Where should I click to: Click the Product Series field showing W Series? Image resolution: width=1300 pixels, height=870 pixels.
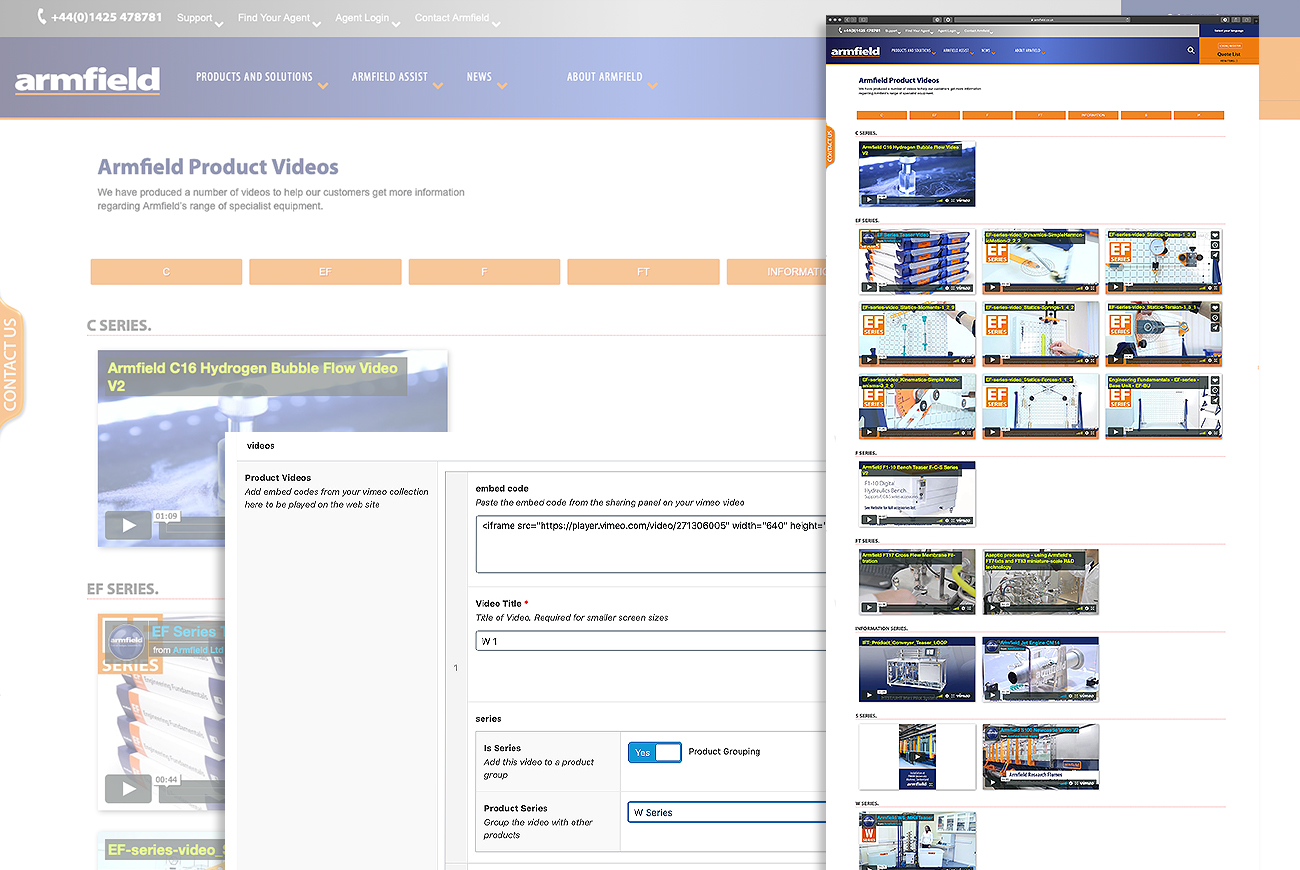tap(727, 812)
